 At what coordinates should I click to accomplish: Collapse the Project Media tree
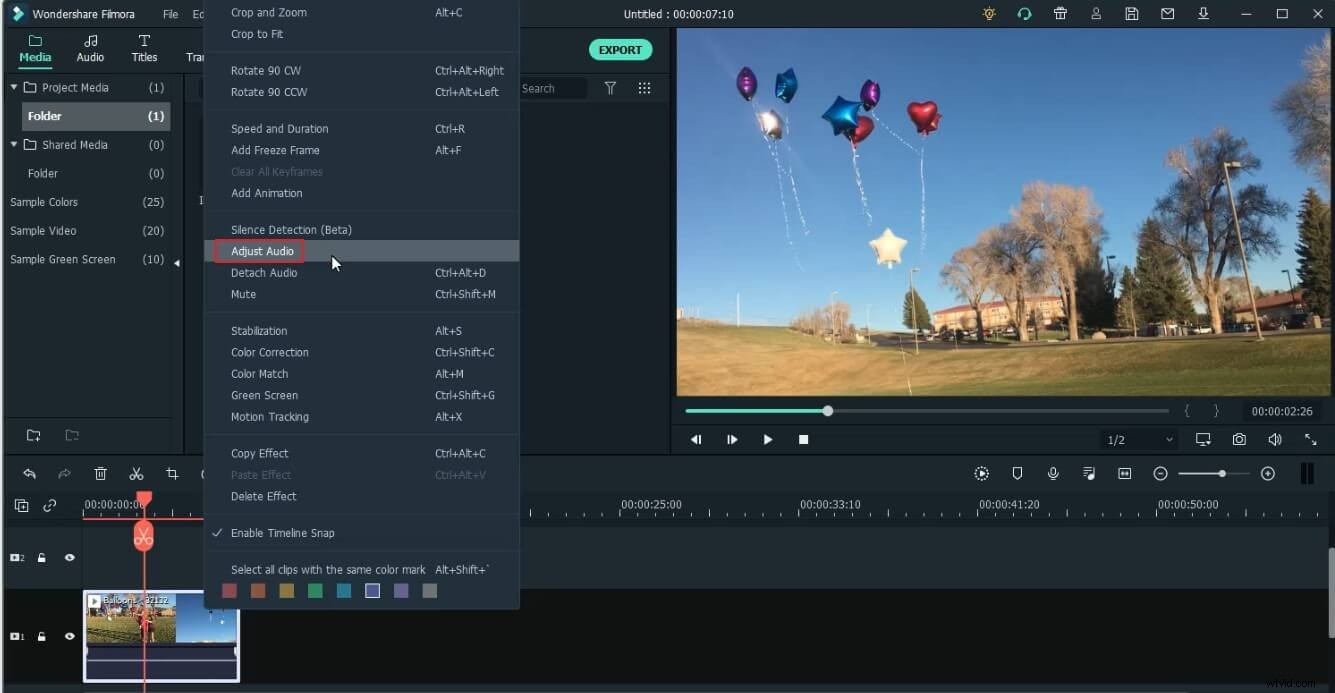pos(14,88)
